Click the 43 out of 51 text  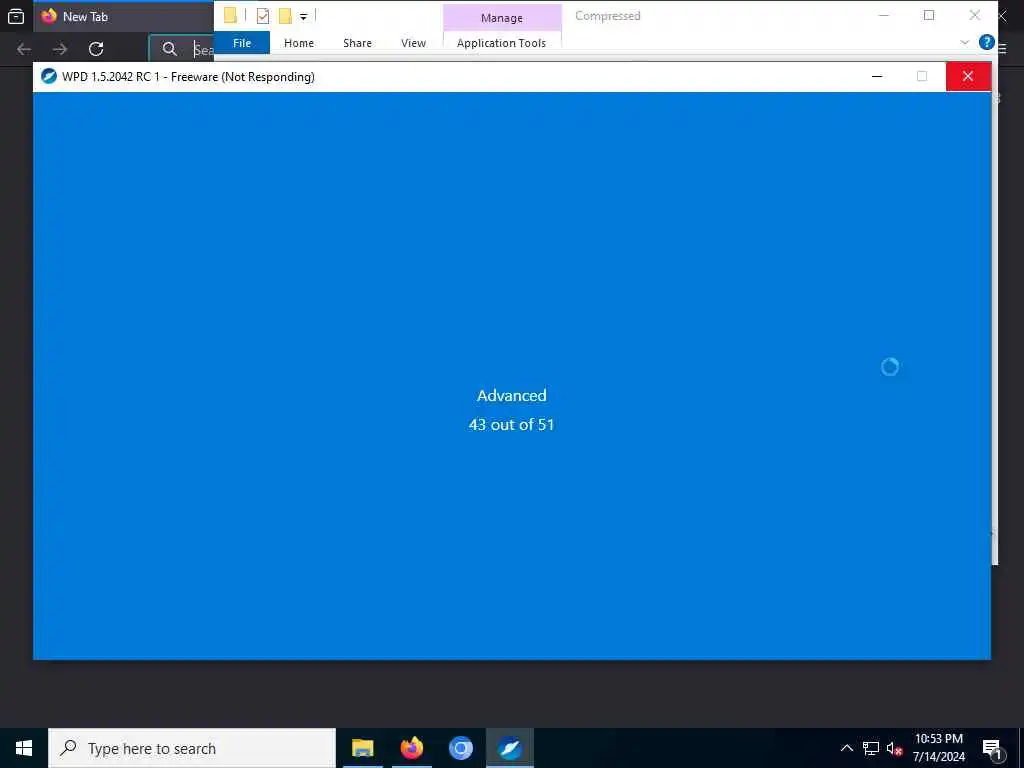point(511,424)
